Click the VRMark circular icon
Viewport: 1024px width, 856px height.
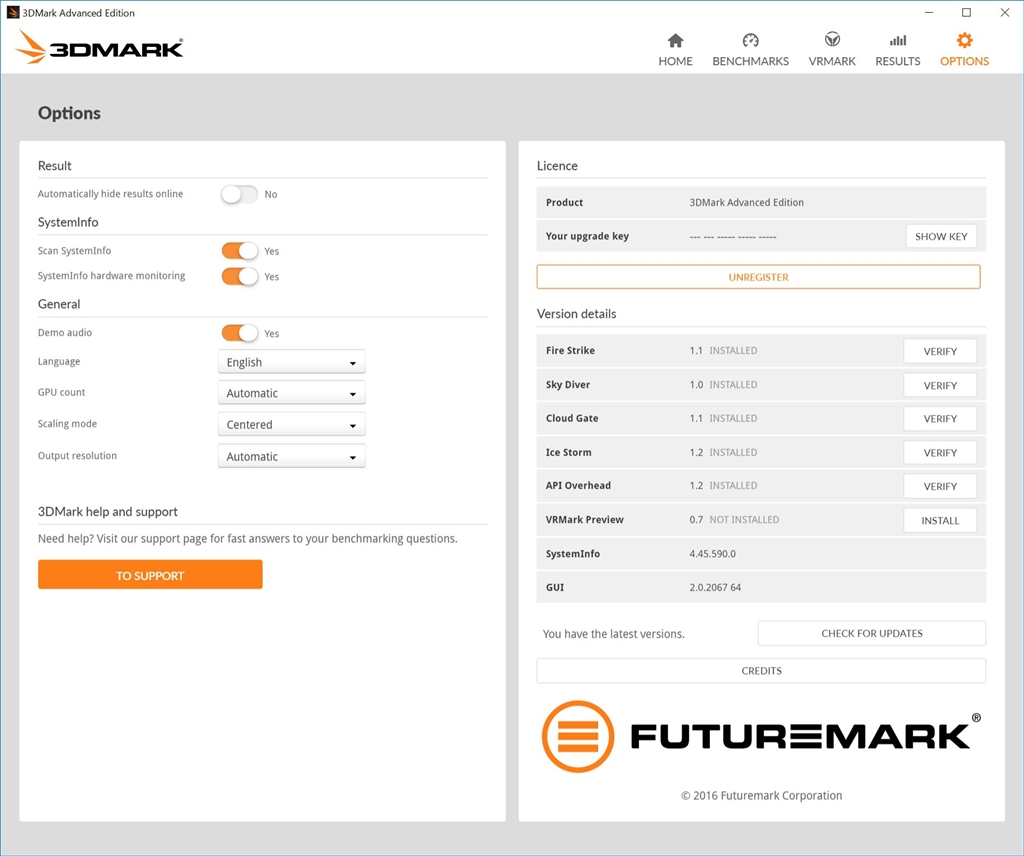[832, 40]
